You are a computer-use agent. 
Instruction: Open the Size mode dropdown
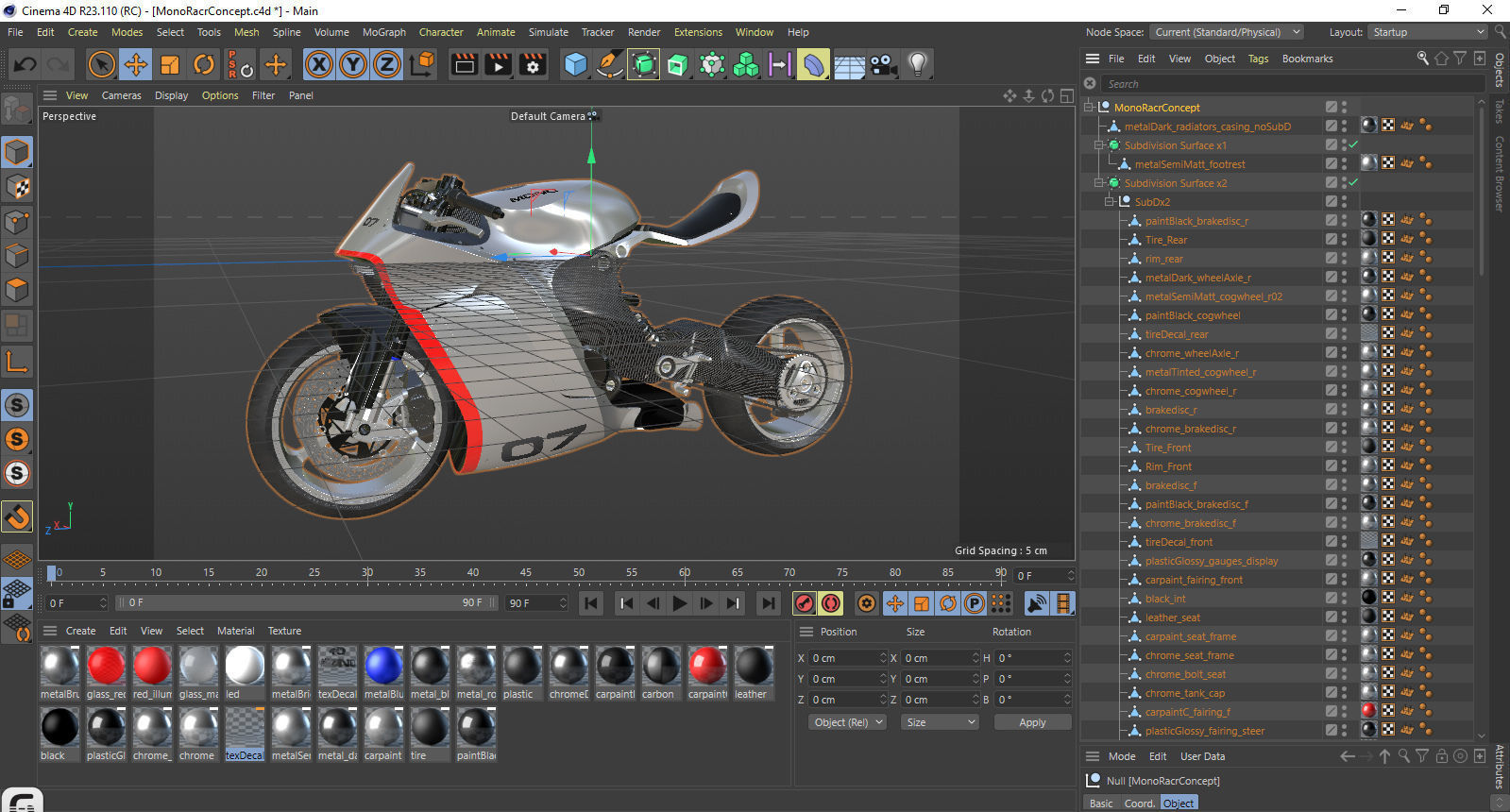point(940,722)
